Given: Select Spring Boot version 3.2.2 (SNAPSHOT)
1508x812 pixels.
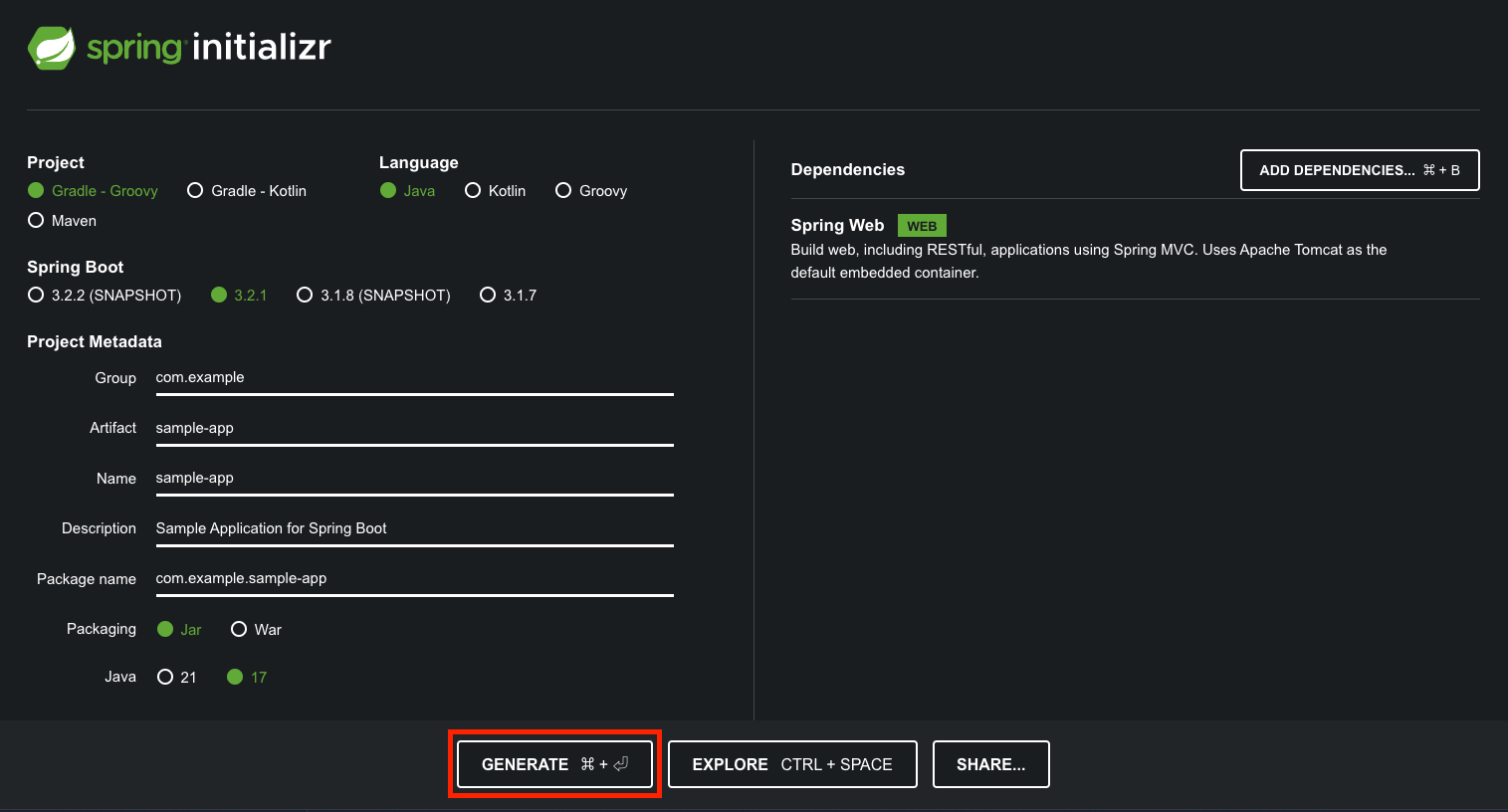Looking at the screenshot, I should coord(35,295).
